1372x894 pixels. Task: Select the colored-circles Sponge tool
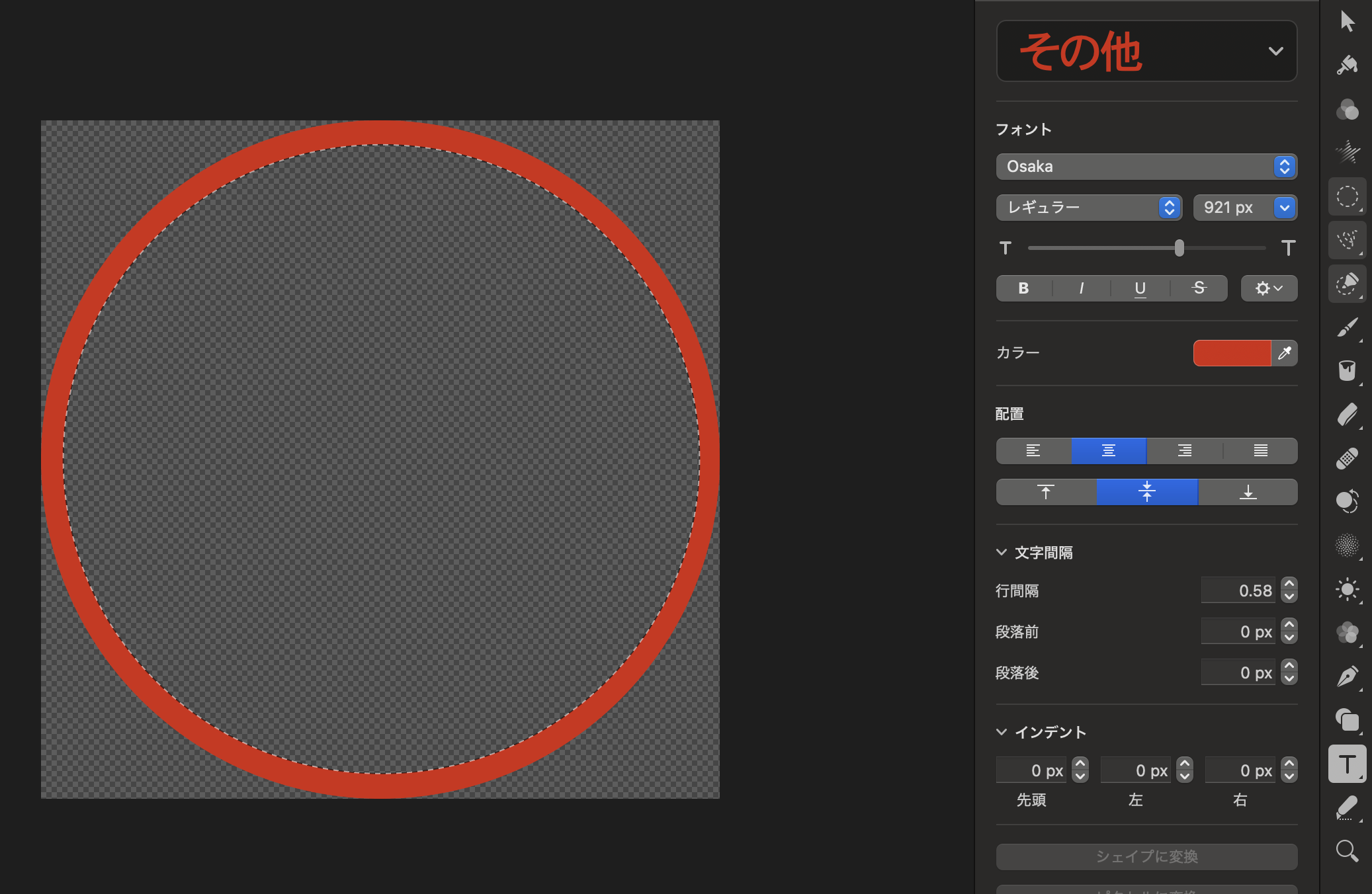[x=1347, y=633]
